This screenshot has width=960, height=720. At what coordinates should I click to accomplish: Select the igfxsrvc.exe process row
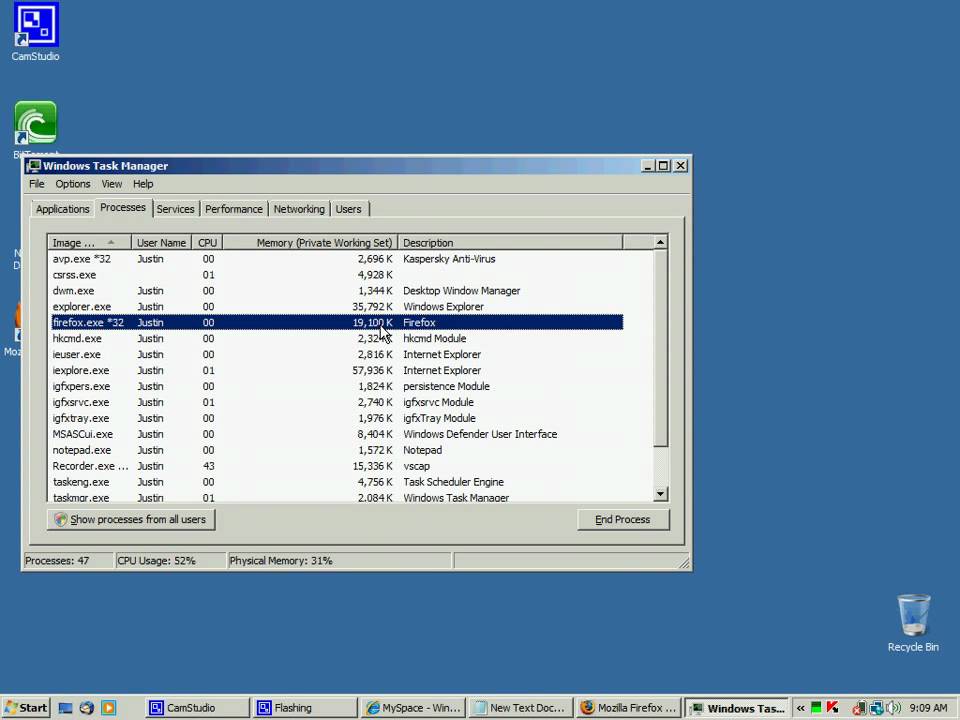click(336, 402)
